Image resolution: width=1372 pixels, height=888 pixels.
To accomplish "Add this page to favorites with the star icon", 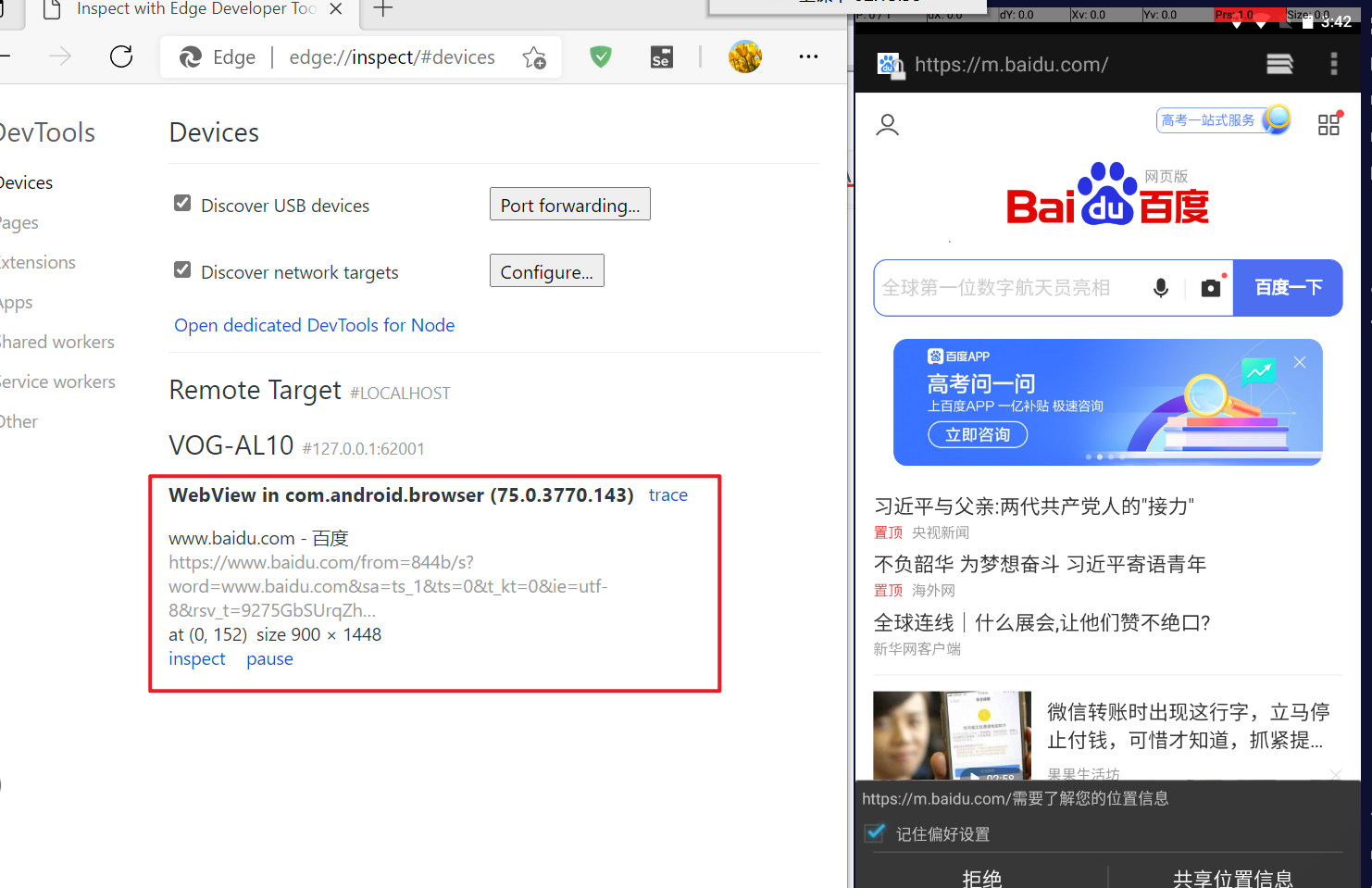I will tap(534, 57).
